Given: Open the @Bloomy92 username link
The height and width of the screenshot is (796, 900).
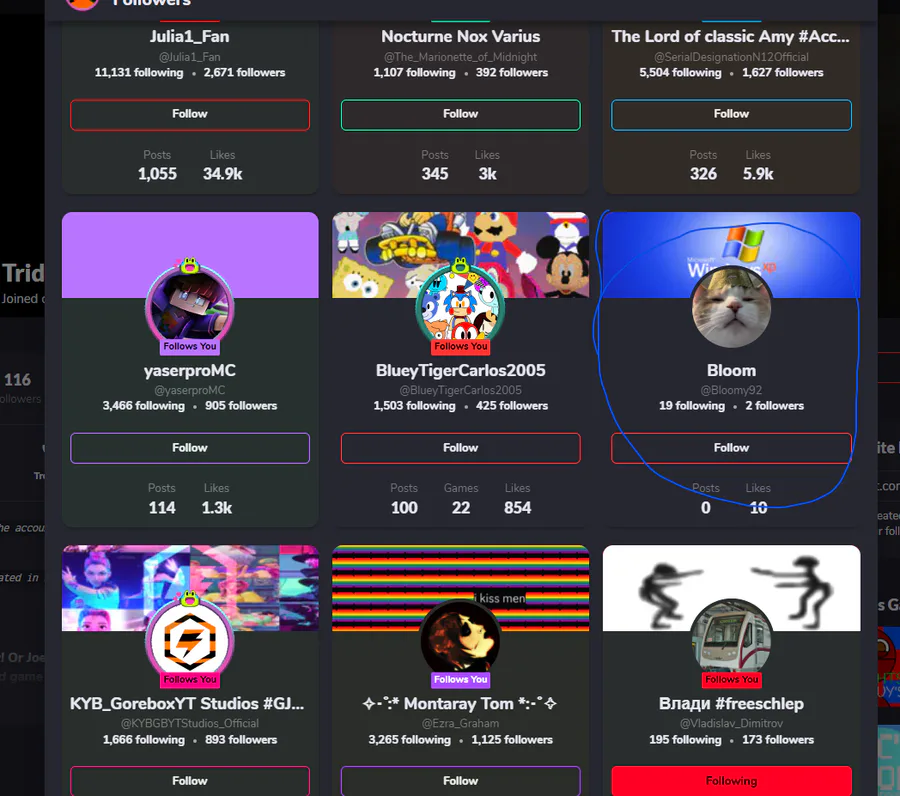Looking at the screenshot, I should (731, 390).
